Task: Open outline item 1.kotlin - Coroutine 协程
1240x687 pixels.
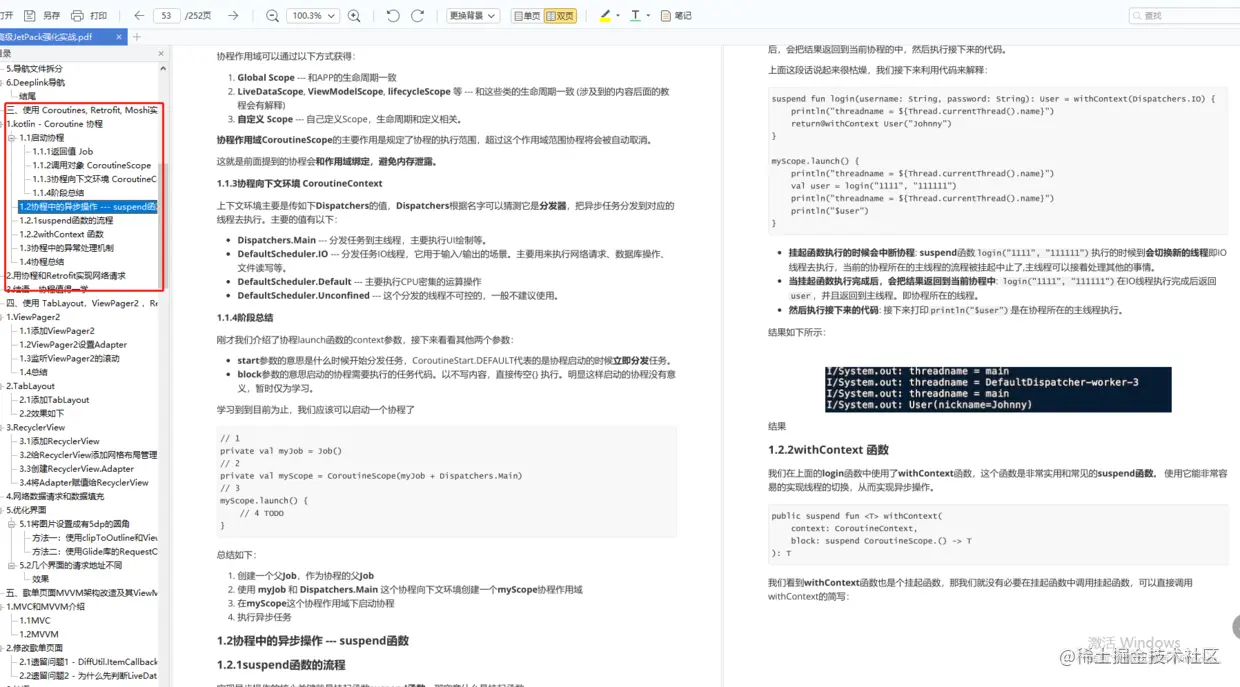Action: point(55,124)
